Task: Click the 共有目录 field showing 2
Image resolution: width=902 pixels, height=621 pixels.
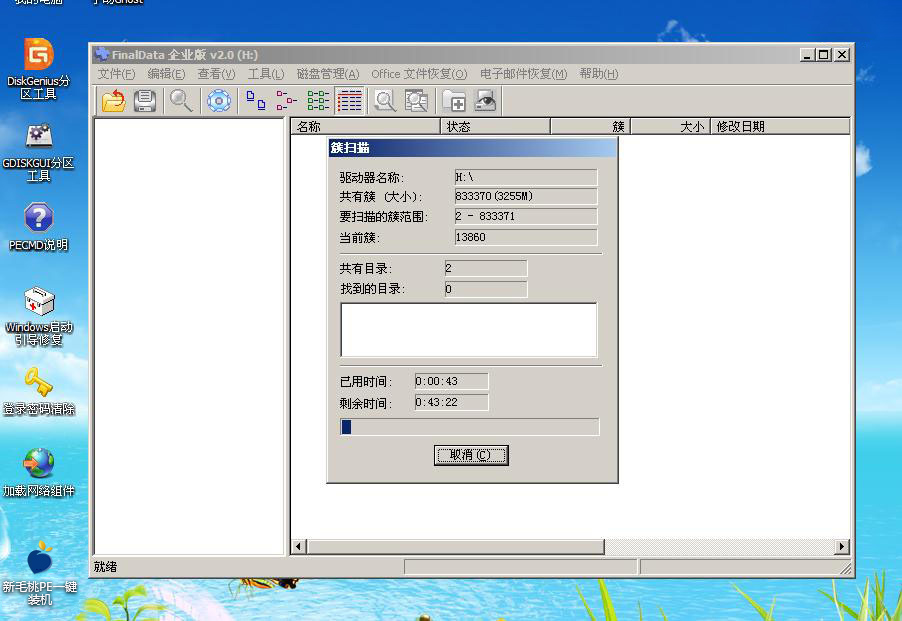Action: click(486, 268)
